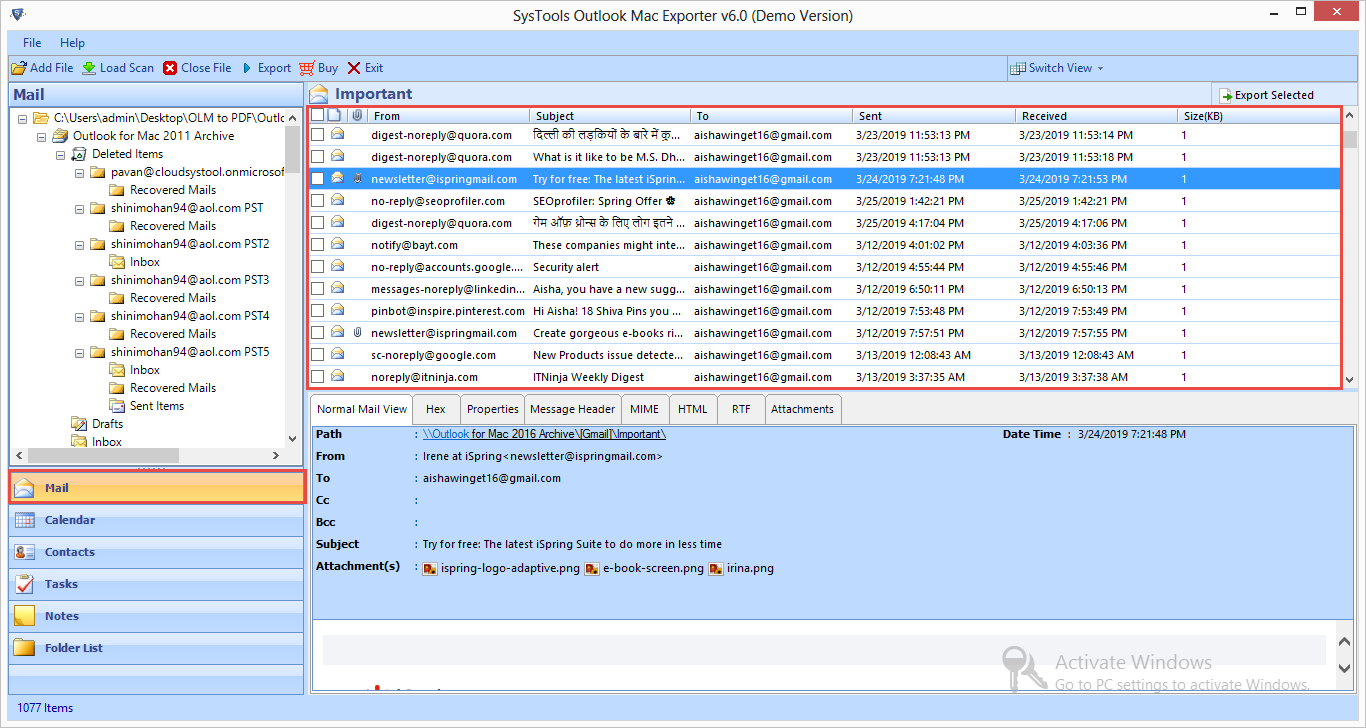Collapse shinimohan94@aol.com PST5 node

80,352
